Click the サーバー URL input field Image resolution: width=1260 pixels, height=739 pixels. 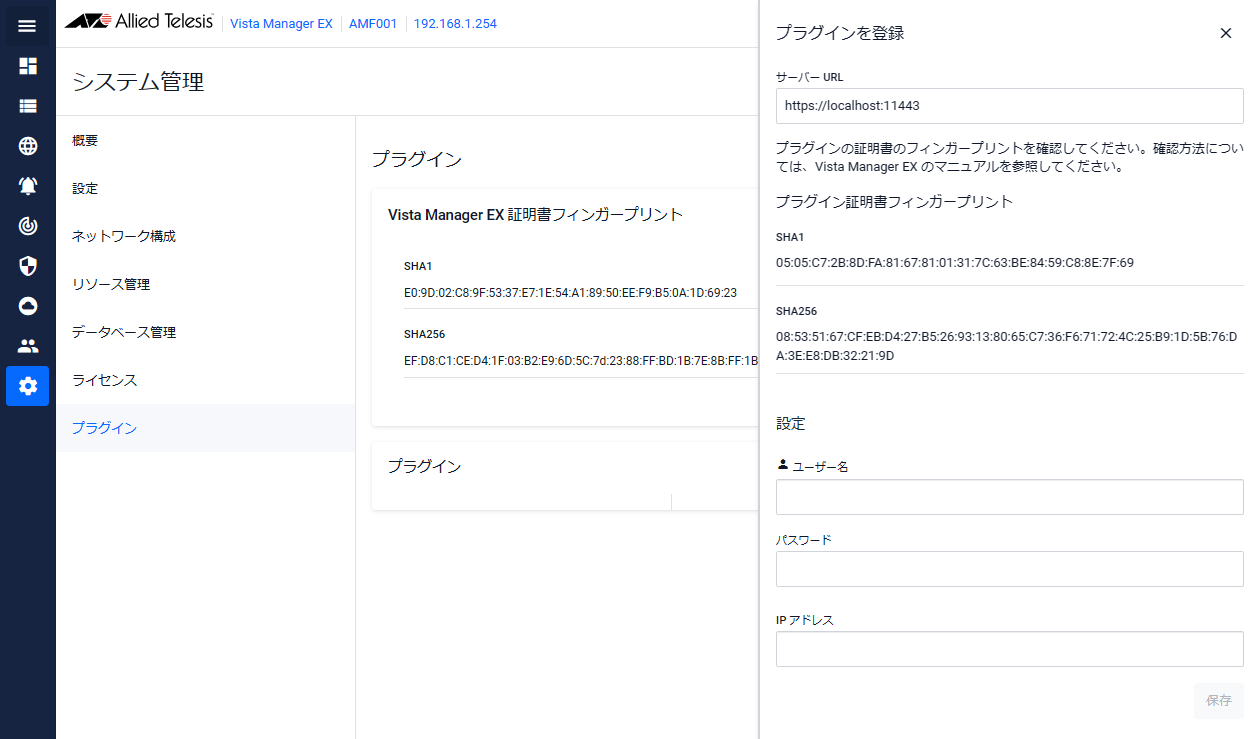1009,105
